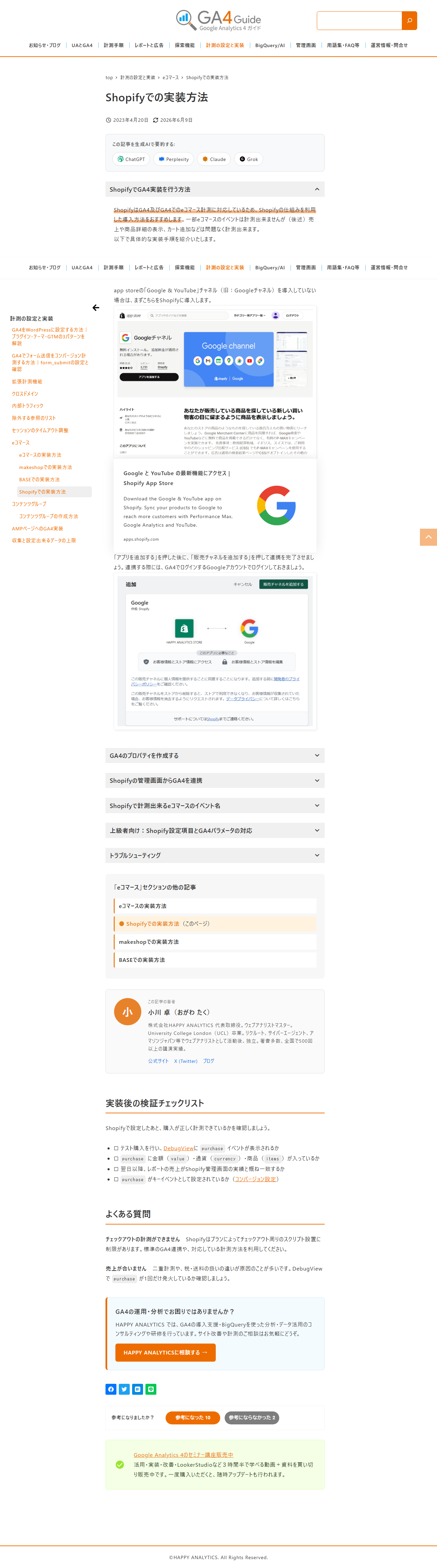Share the article on Facebook

point(111,1389)
